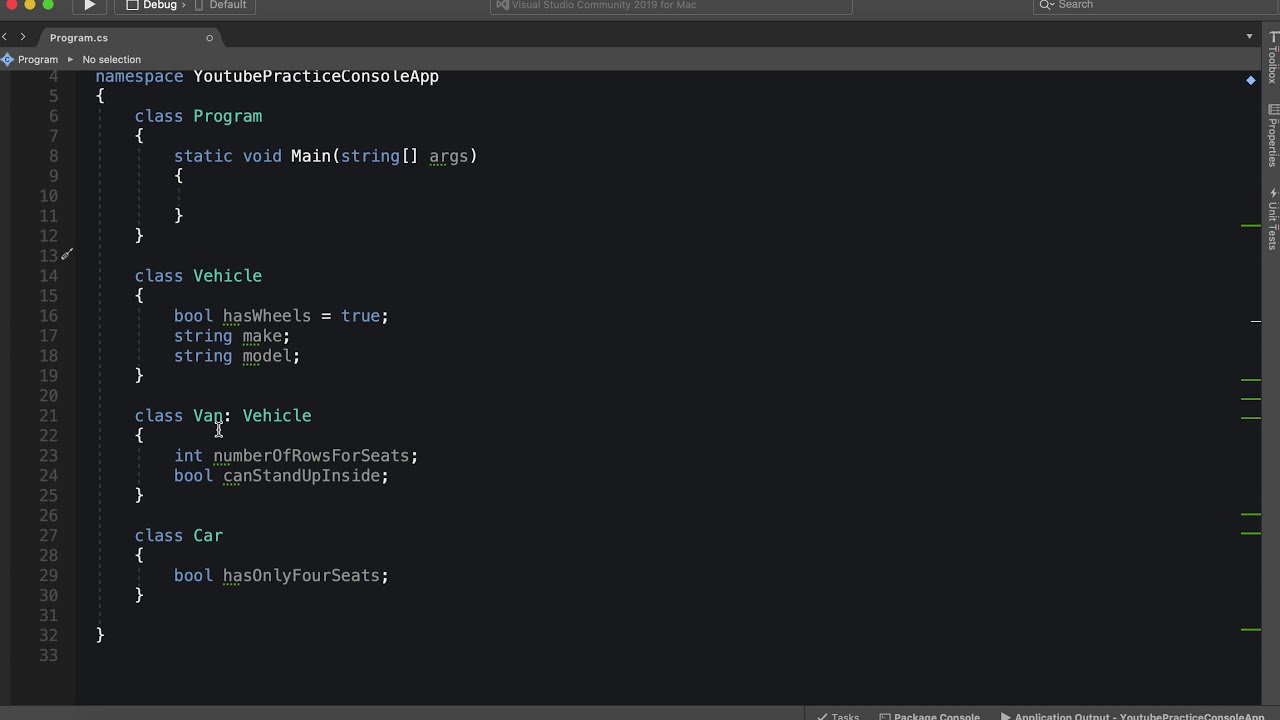Click the Main method name
The height and width of the screenshot is (720, 1280).
point(310,156)
